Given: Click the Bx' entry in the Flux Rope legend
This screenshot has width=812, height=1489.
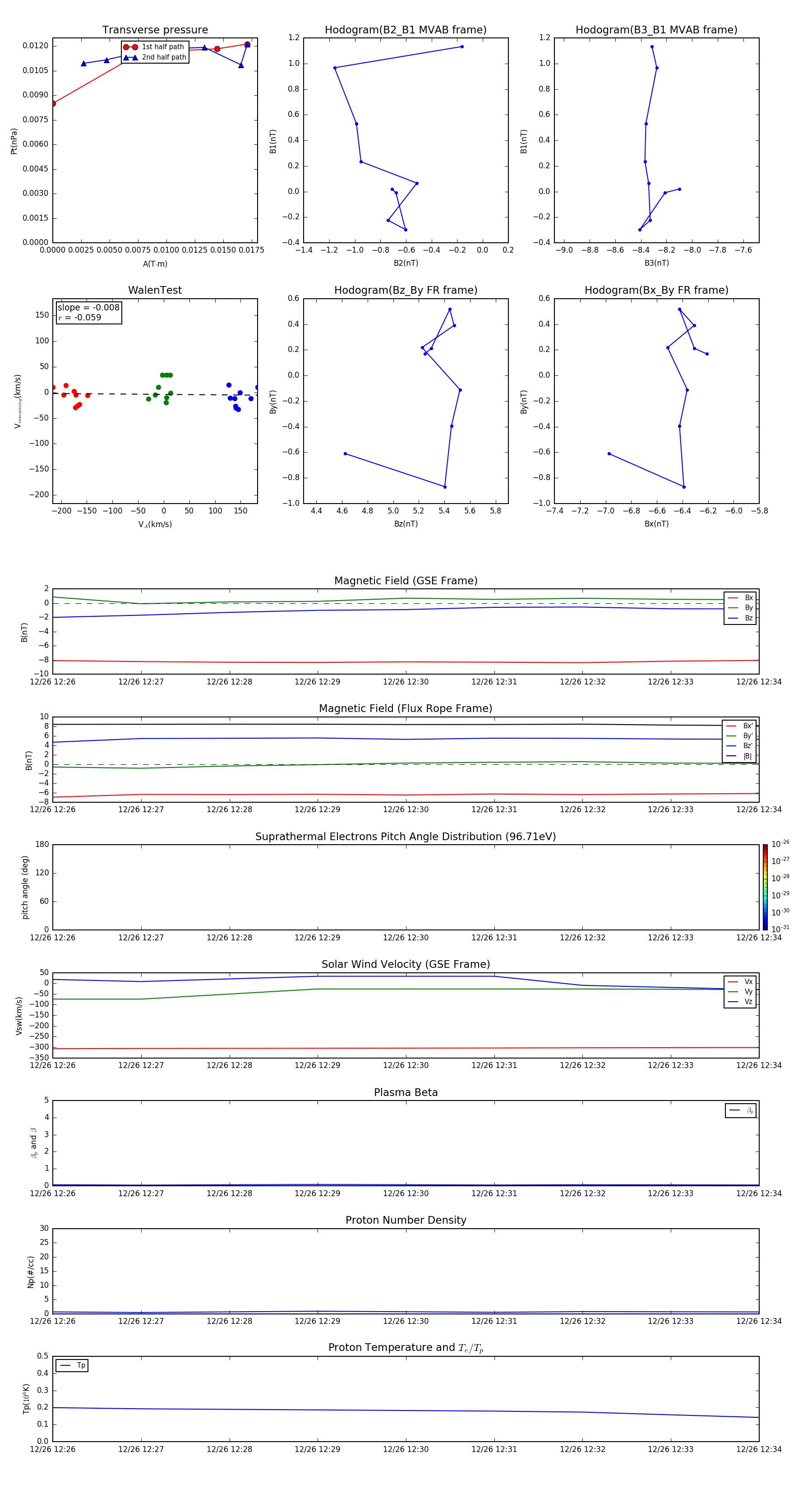Looking at the screenshot, I should (x=739, y=726).
